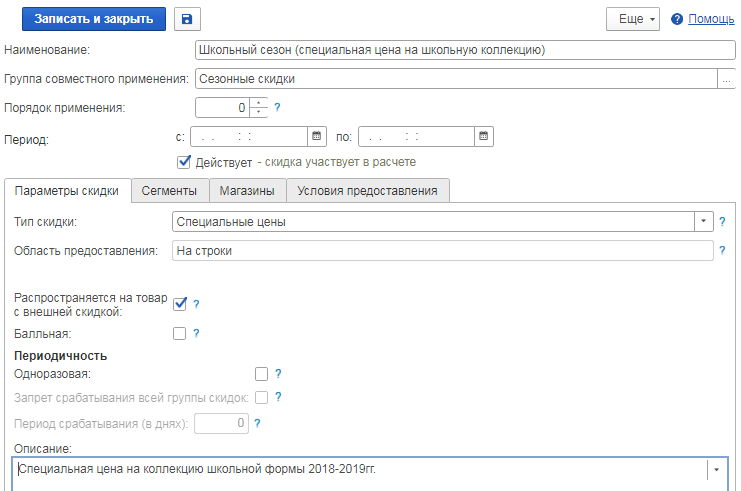Expand the Описание field dropdown arrow
Viewport: 741px width, 491px height.
(716, 469)
